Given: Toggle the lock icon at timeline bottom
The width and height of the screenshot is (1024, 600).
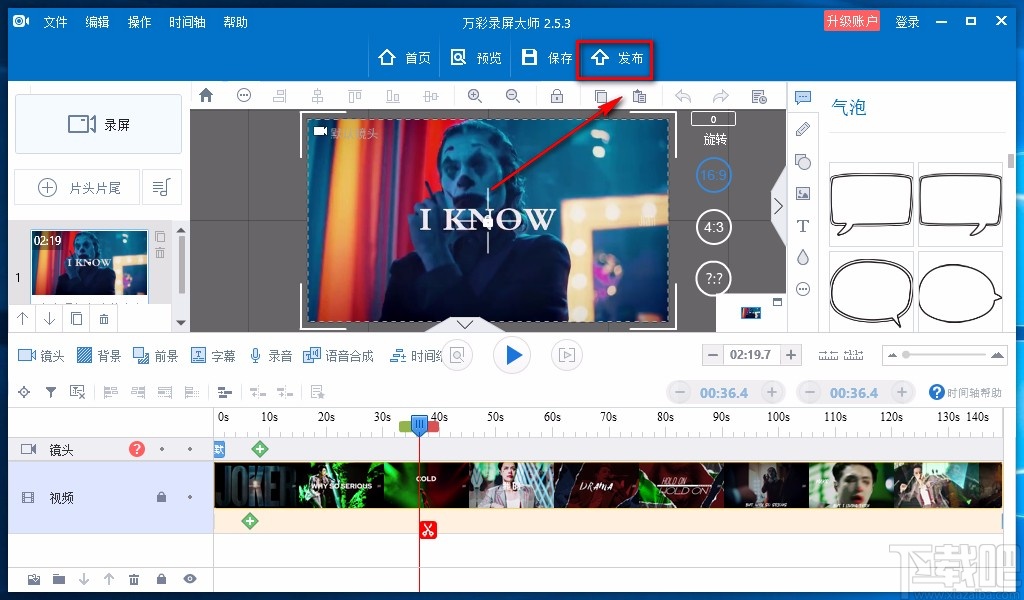Looking at the screenshot, I should [161, 579].
